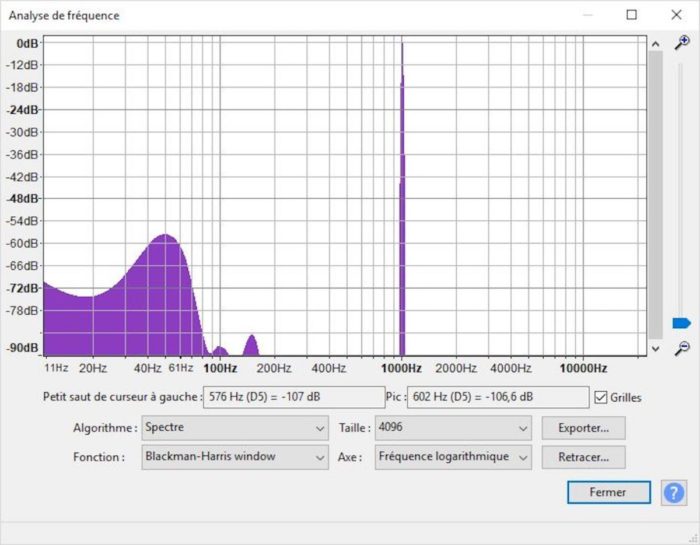Click the Exporter... button

click(x=583, y=428)
